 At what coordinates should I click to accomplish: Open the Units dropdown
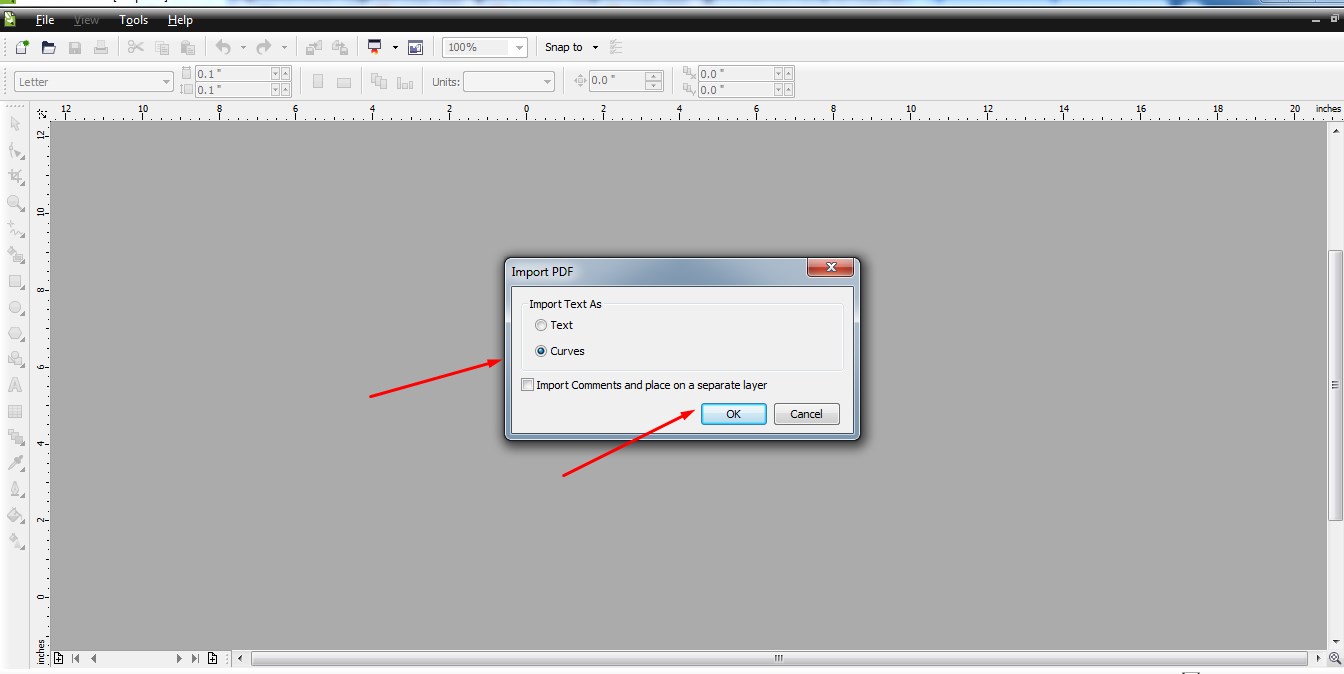pos(547,82)
